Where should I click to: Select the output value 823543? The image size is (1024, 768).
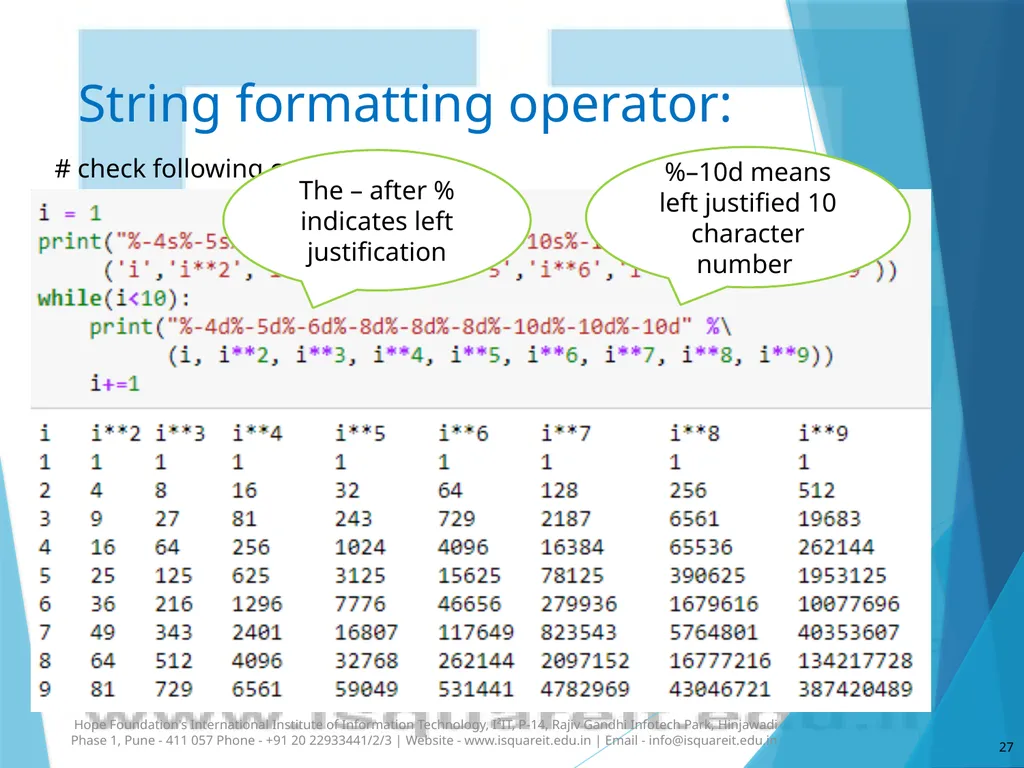(x=579, y=632)
